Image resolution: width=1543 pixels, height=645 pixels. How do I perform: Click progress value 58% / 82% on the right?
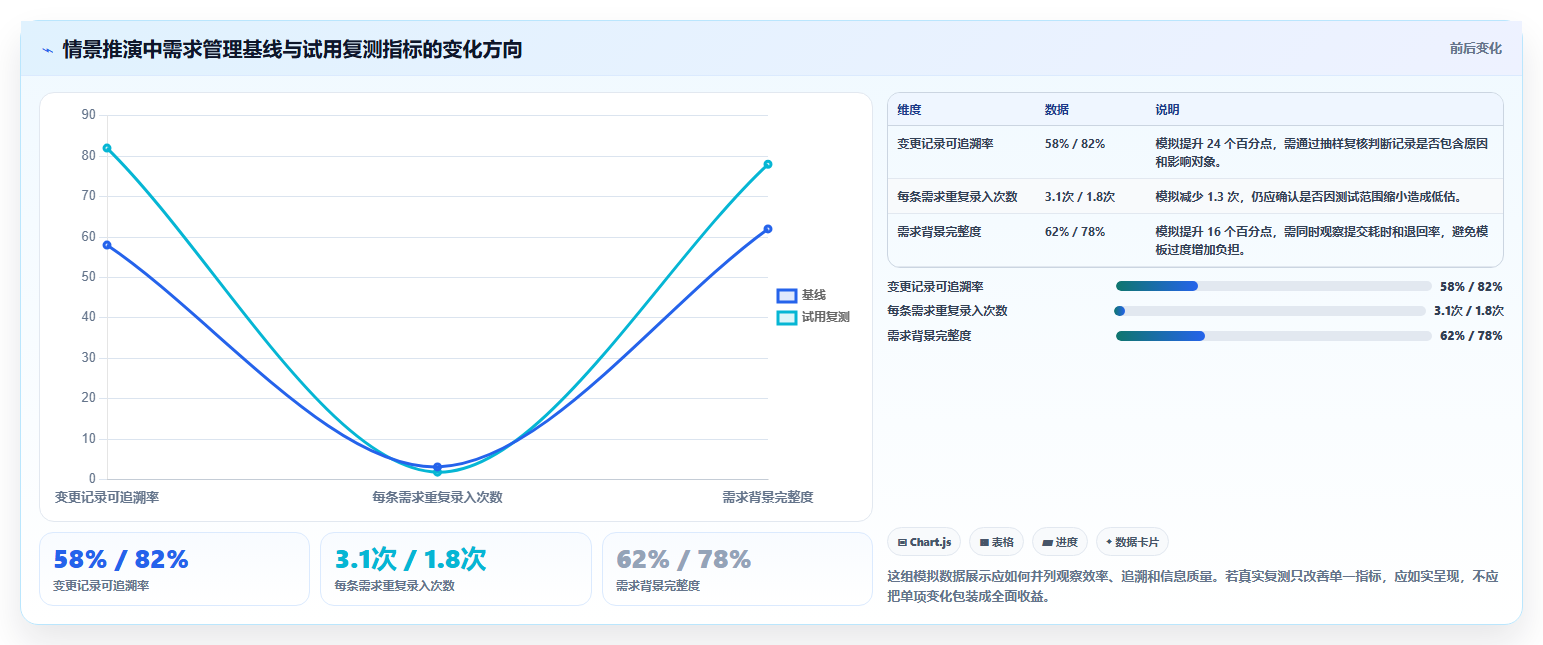(x=1471, y=286)
